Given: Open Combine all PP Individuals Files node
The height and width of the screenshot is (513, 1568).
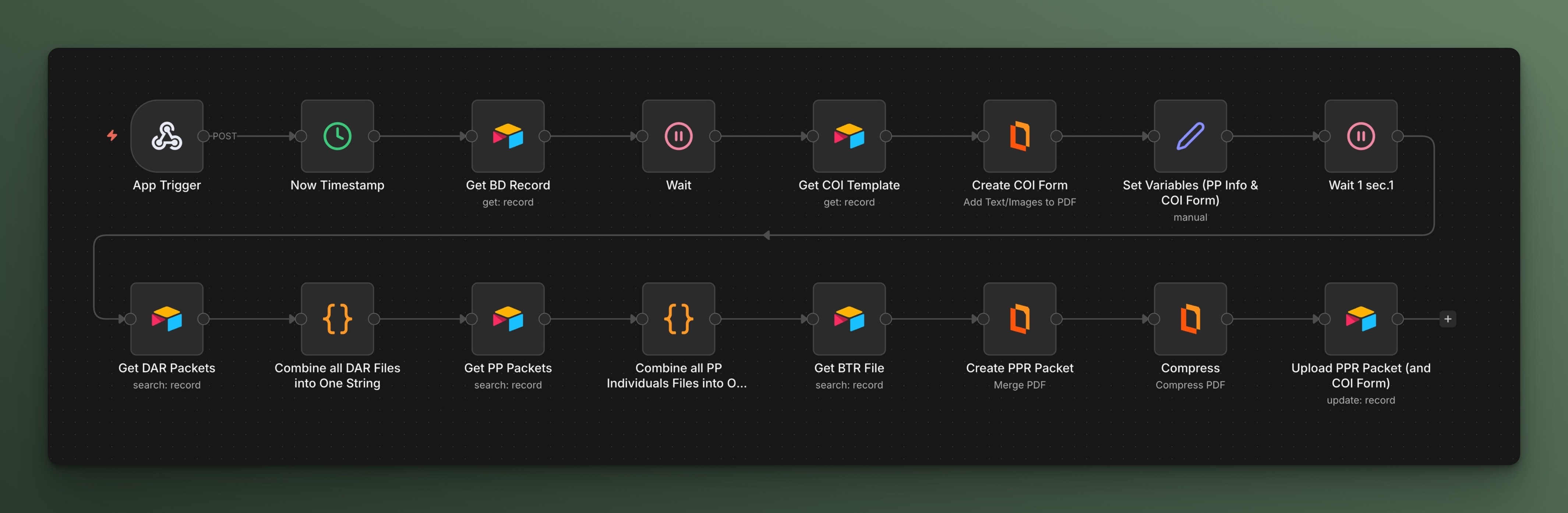Looking at the screenshot, I should [x=678, y=319].
